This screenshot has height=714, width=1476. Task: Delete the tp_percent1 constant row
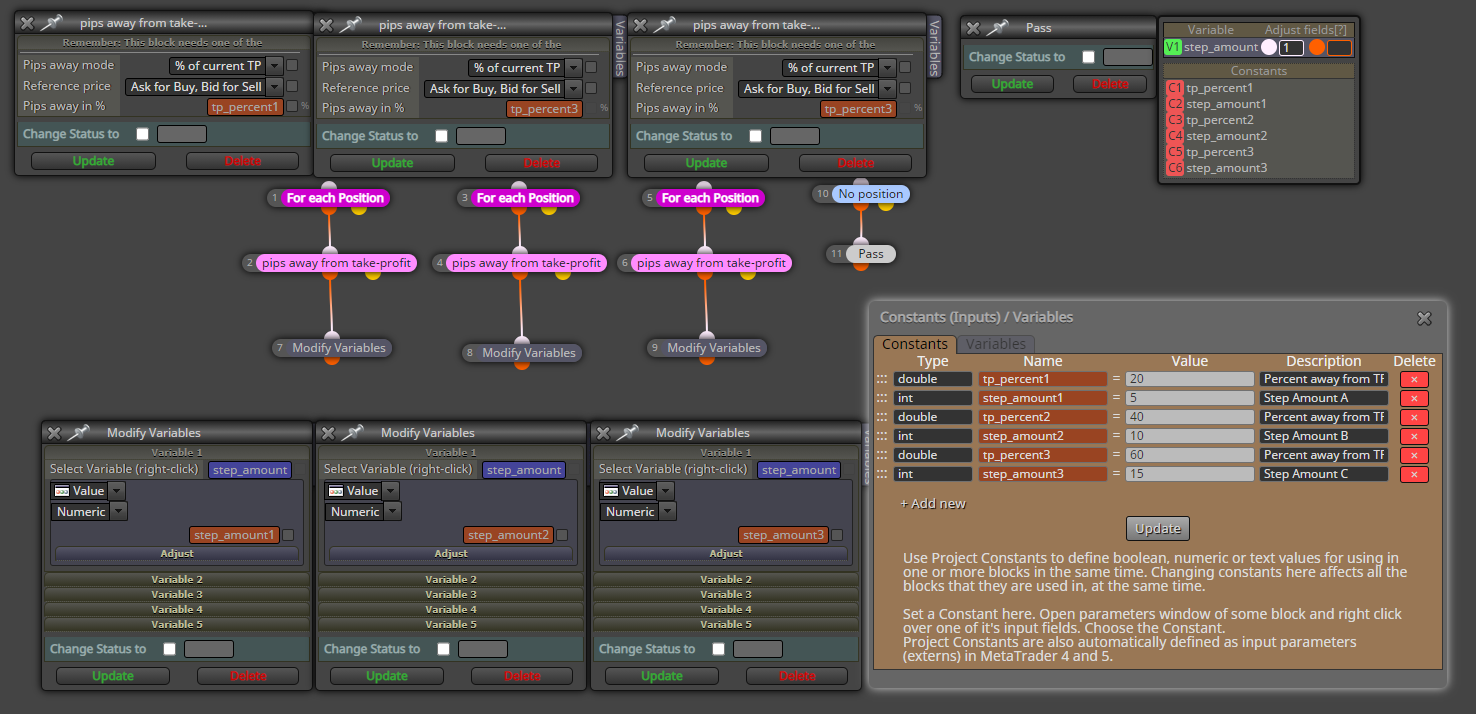[x=1414, y=379]
